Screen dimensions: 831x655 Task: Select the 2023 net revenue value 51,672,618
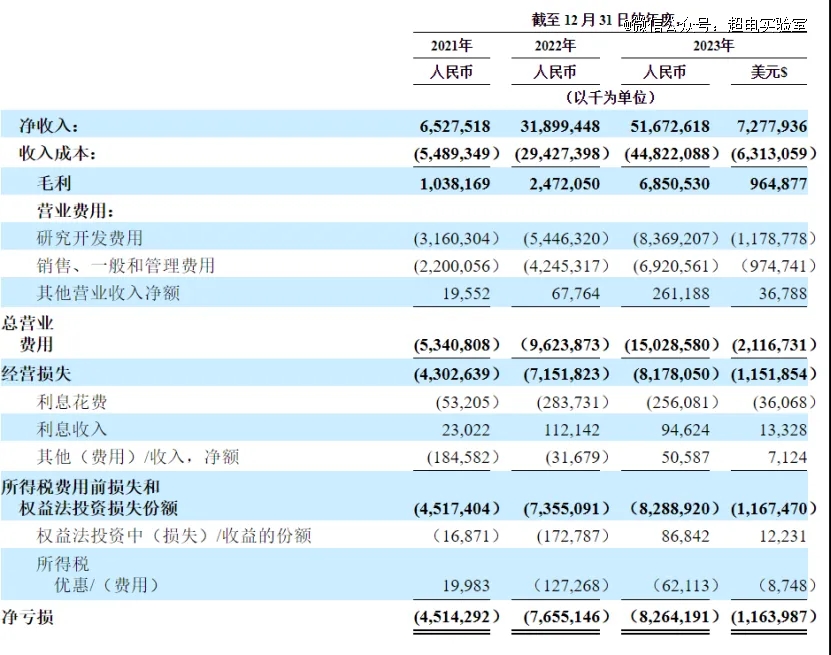pyautogui.click(x=665, y=126)
